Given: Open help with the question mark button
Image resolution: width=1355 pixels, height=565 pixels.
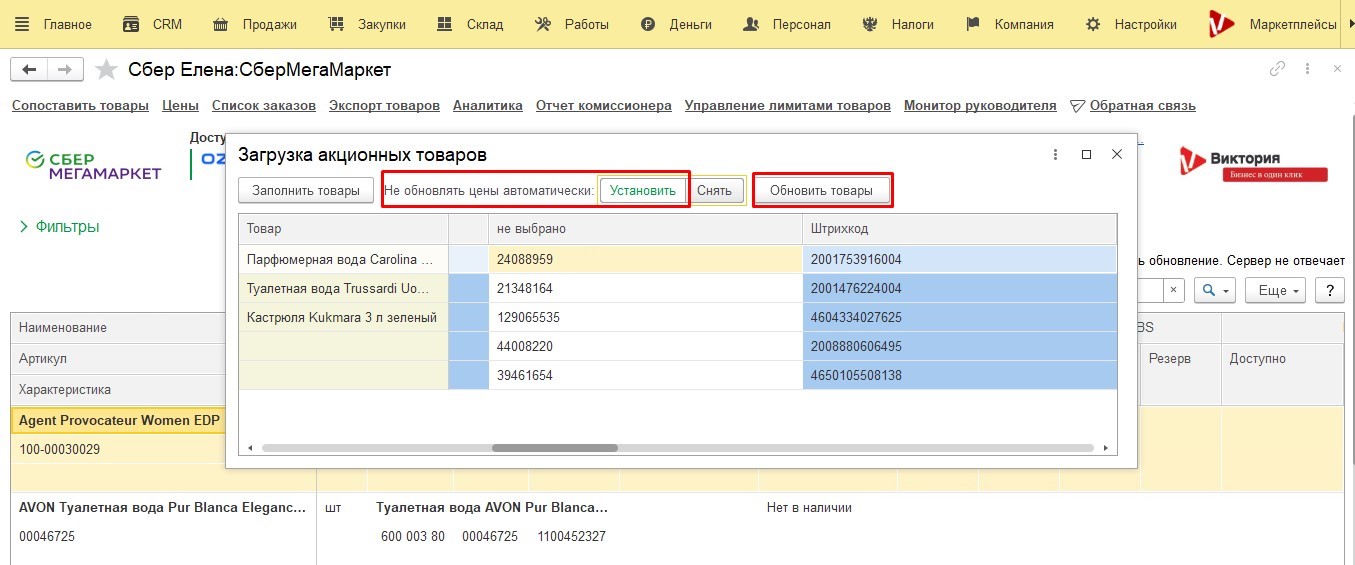Looking at the screenshot, I should 1329,290.
